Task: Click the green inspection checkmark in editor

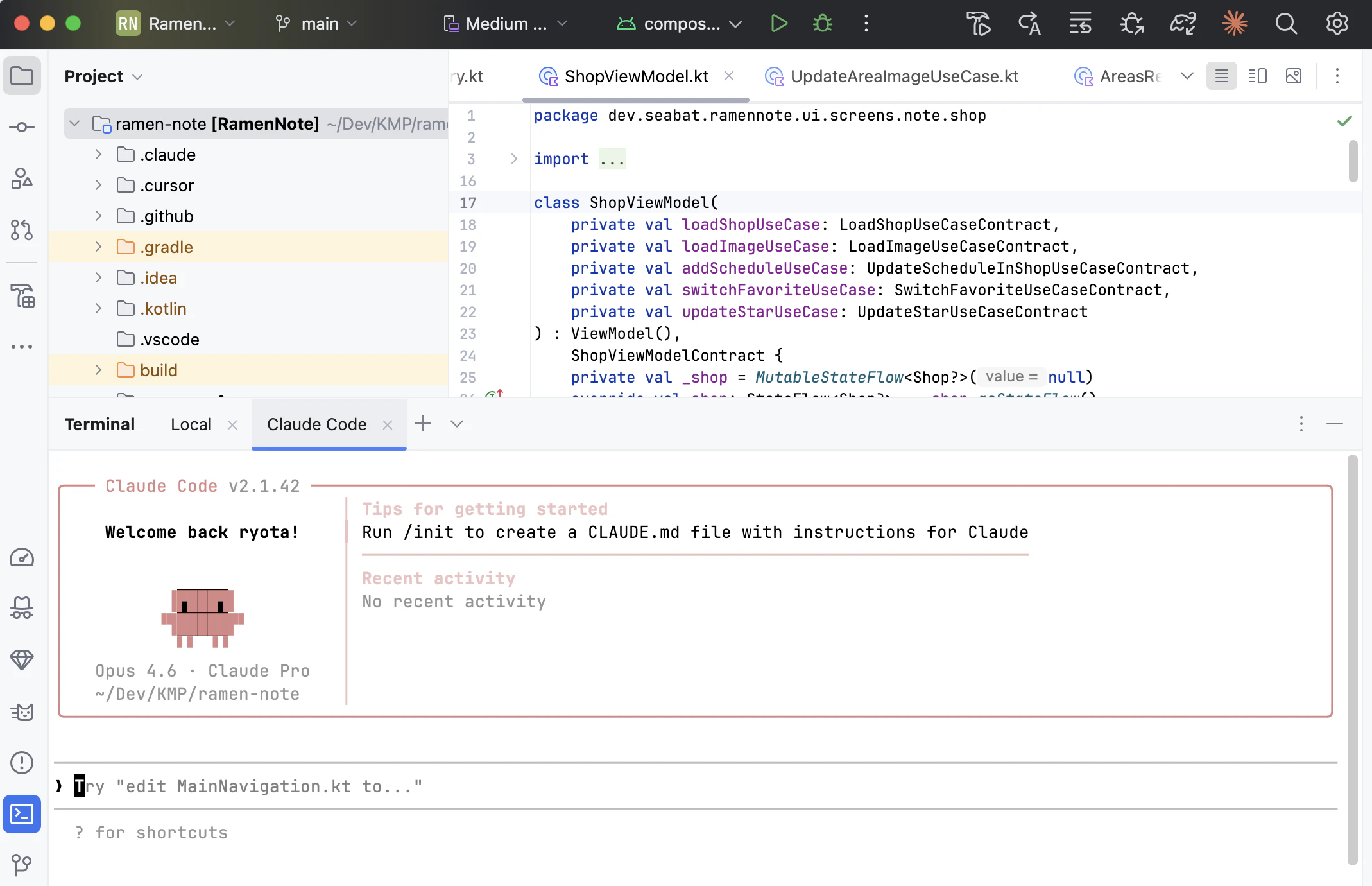Action: [x=1344, y=121]
